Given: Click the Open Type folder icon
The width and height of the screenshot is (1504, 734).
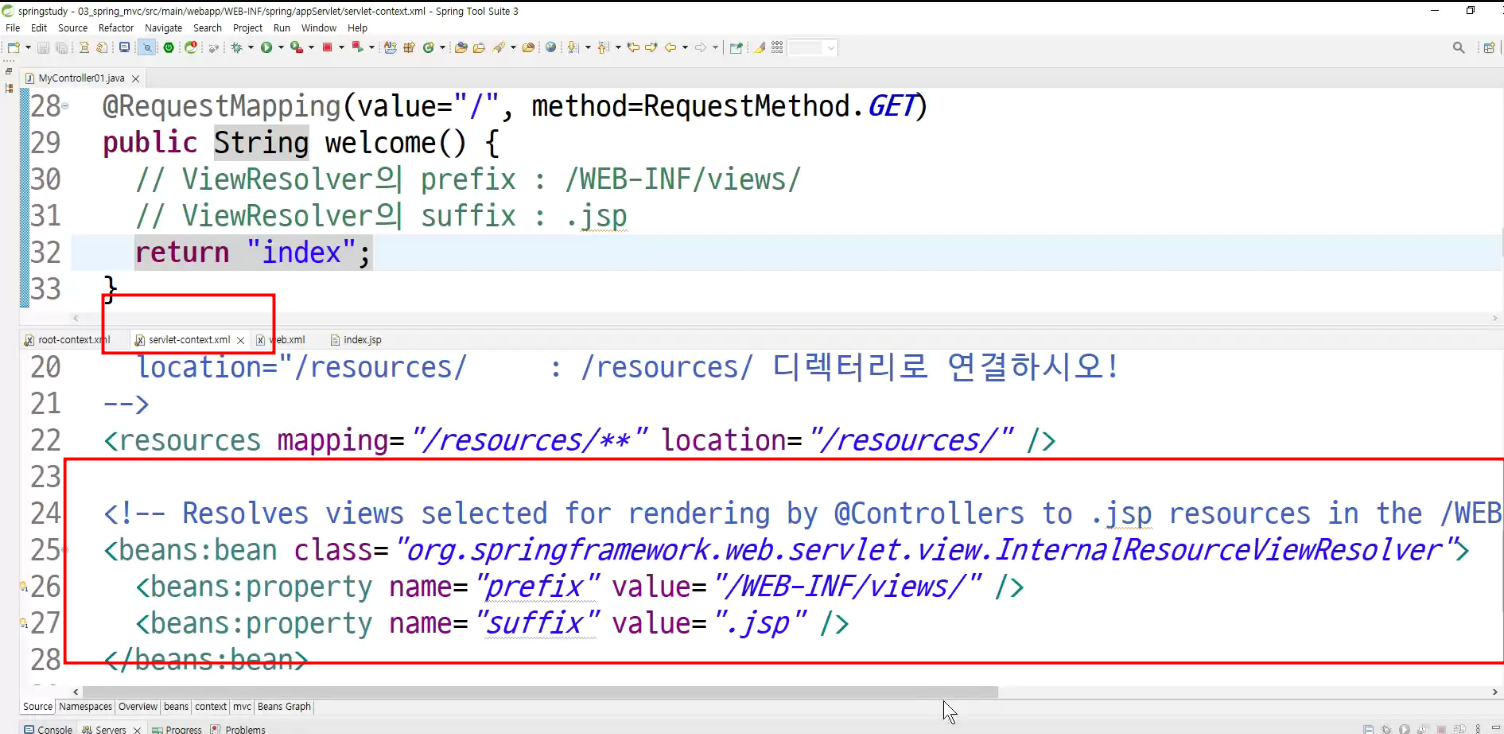Looking at the screenshot, I should point(461,47).
